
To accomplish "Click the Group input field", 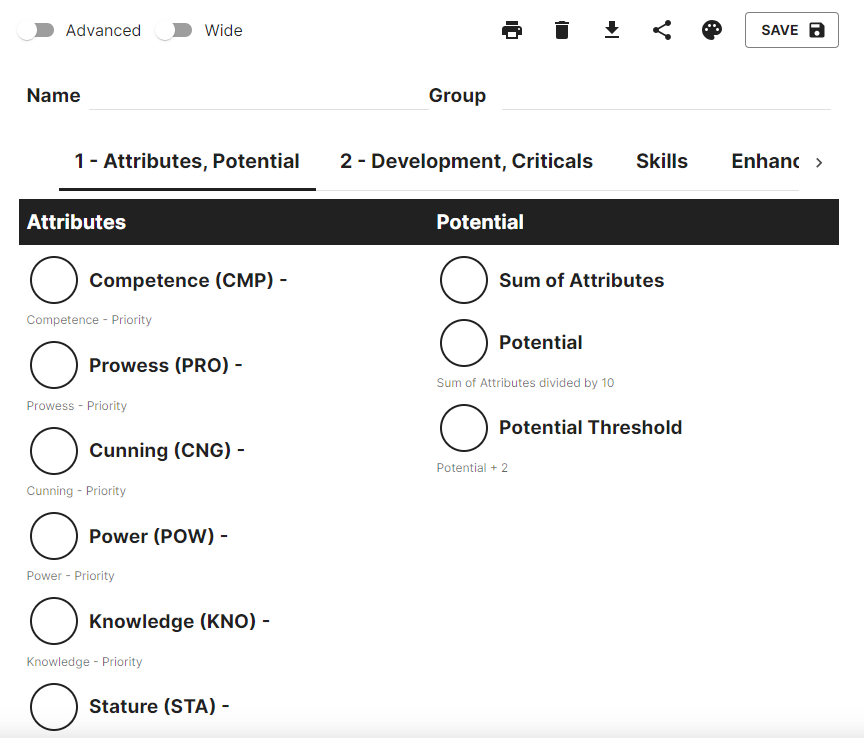I will pos(666,96).
